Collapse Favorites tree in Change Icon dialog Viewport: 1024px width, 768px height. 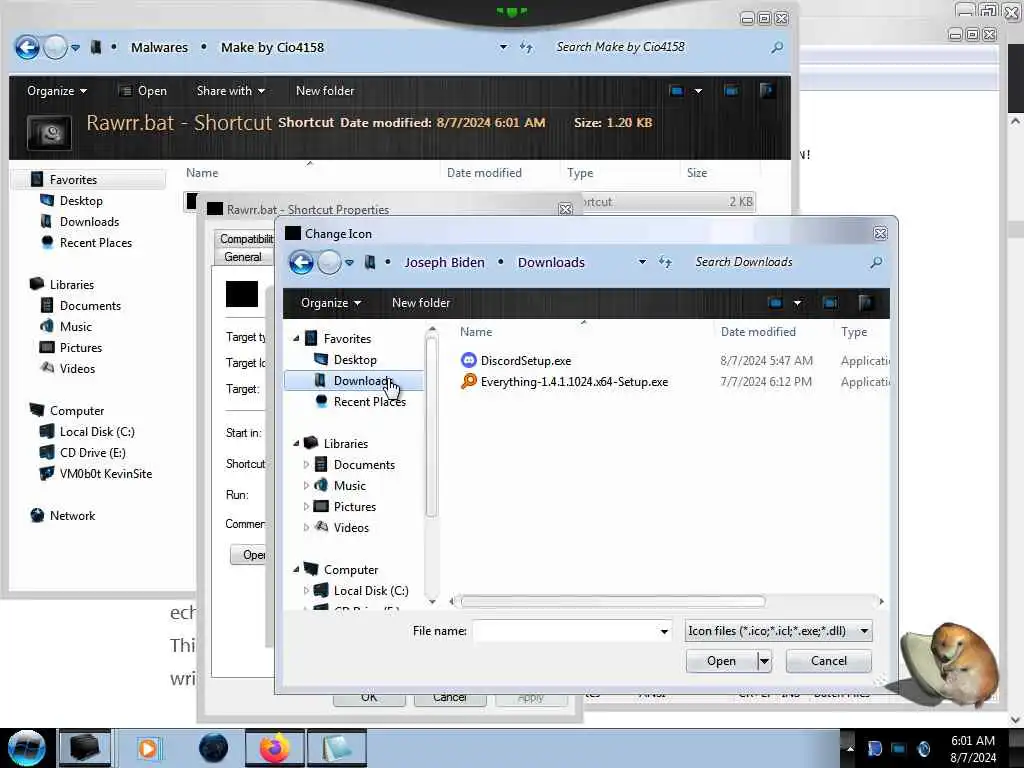click(x=296, y=338)
